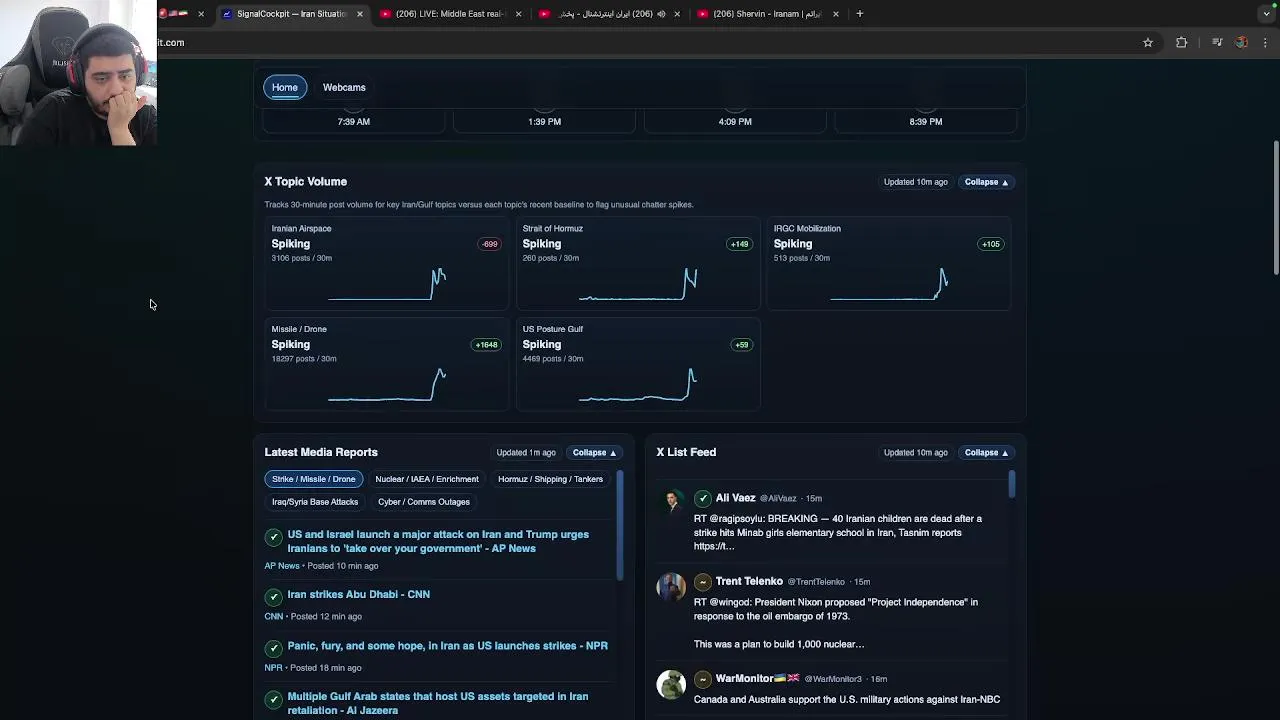Open the browser extensions puzzle icon
1280x720 pixels.
pyautogui.click(x=1182, y=42)
